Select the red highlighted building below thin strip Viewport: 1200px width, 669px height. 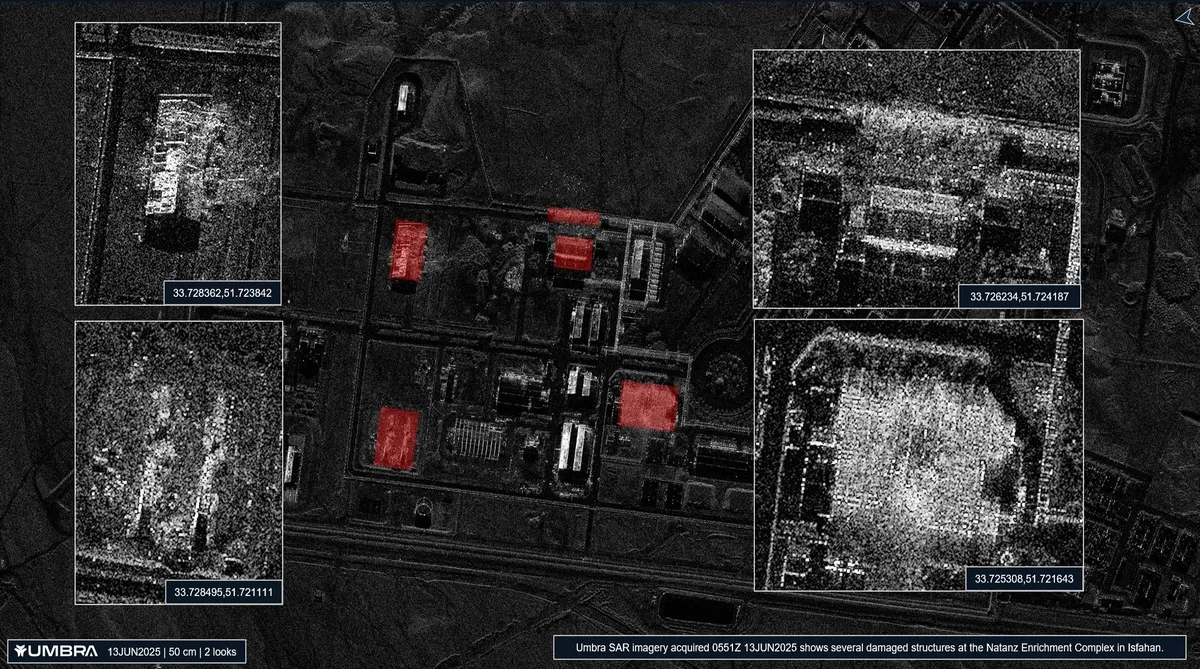click(x=573, y=253)
